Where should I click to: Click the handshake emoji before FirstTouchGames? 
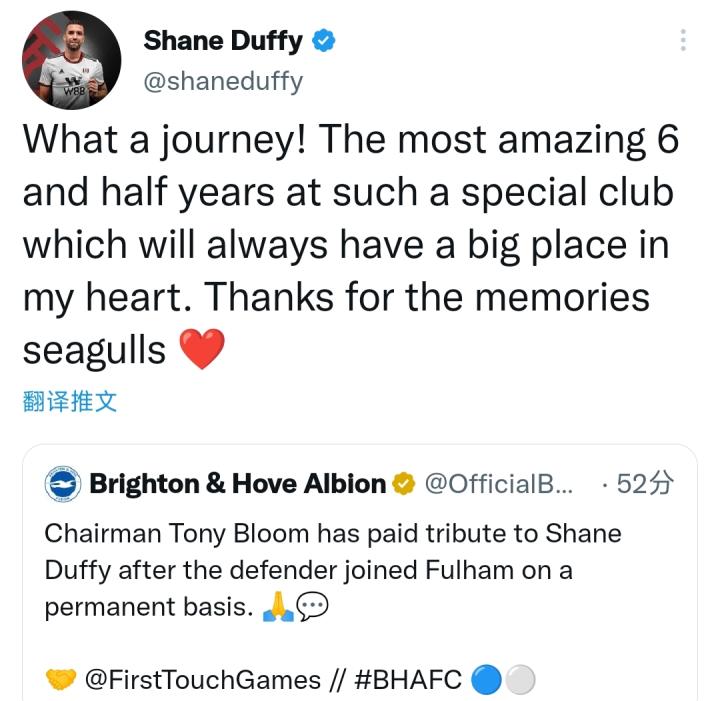[61, 680]
